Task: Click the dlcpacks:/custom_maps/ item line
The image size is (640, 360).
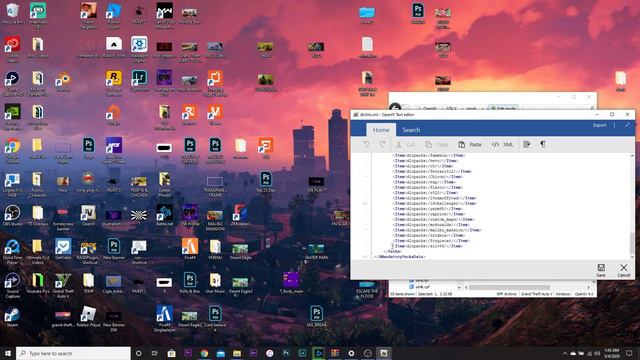Action: coord(433,219)
